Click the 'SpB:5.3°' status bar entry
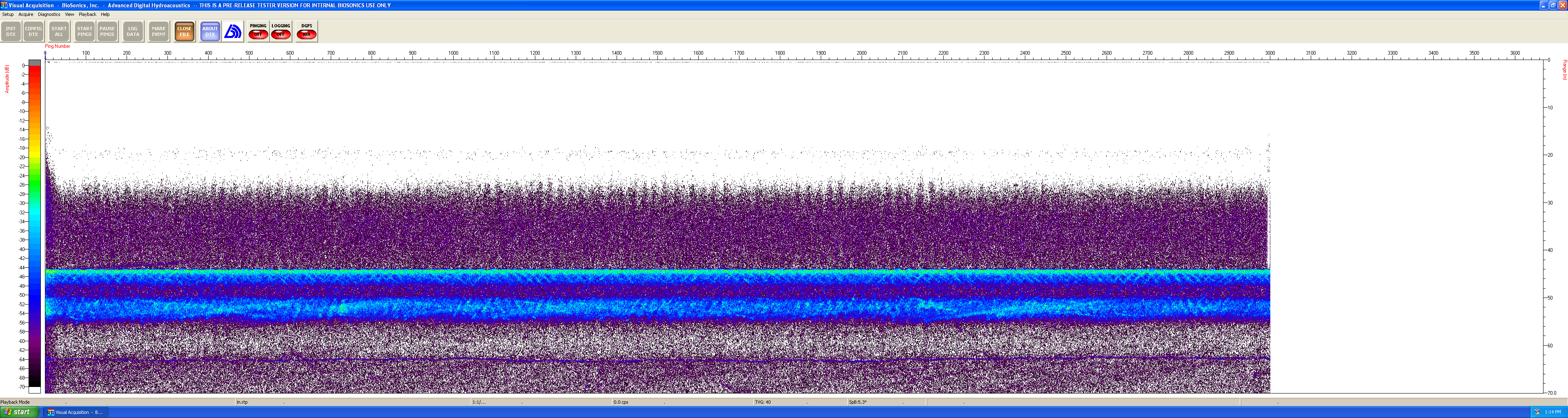The height and width of the screenshot is (418, 1568). 857,402
